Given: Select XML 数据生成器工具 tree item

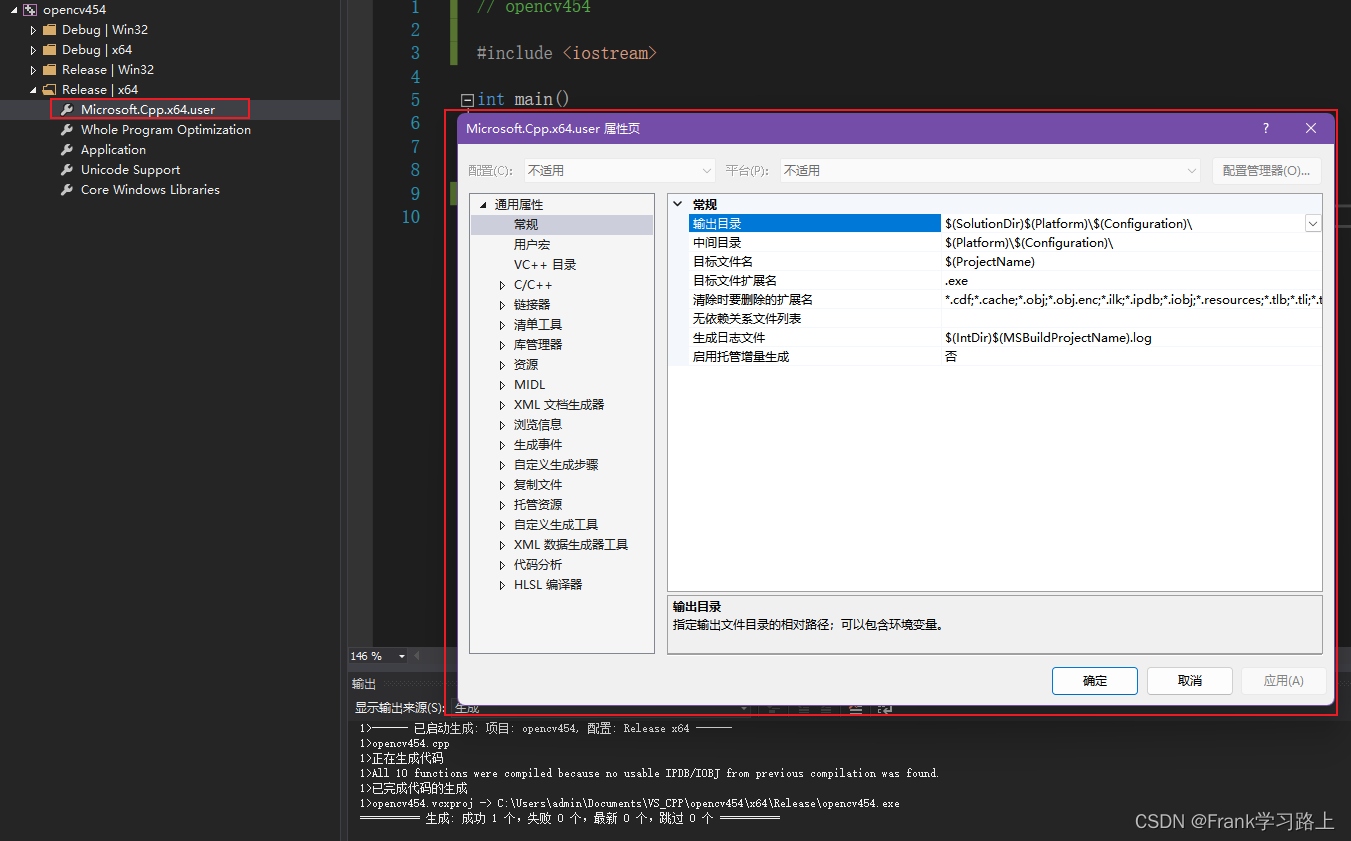Looking at the screenshot, I should pyautogui.click(x=571, y=545).
